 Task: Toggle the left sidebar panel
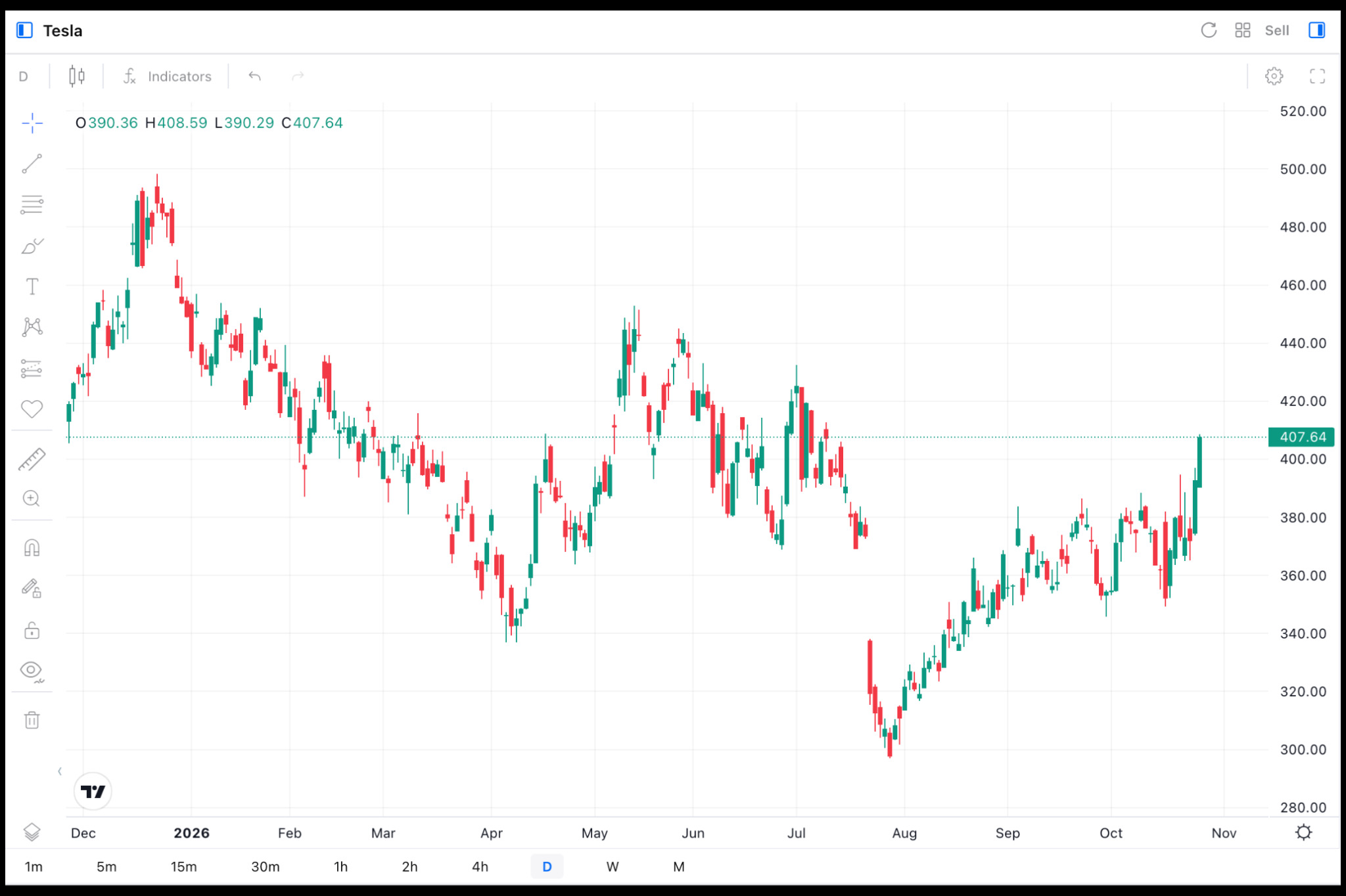pyautogui.click(x=24, y=30)
